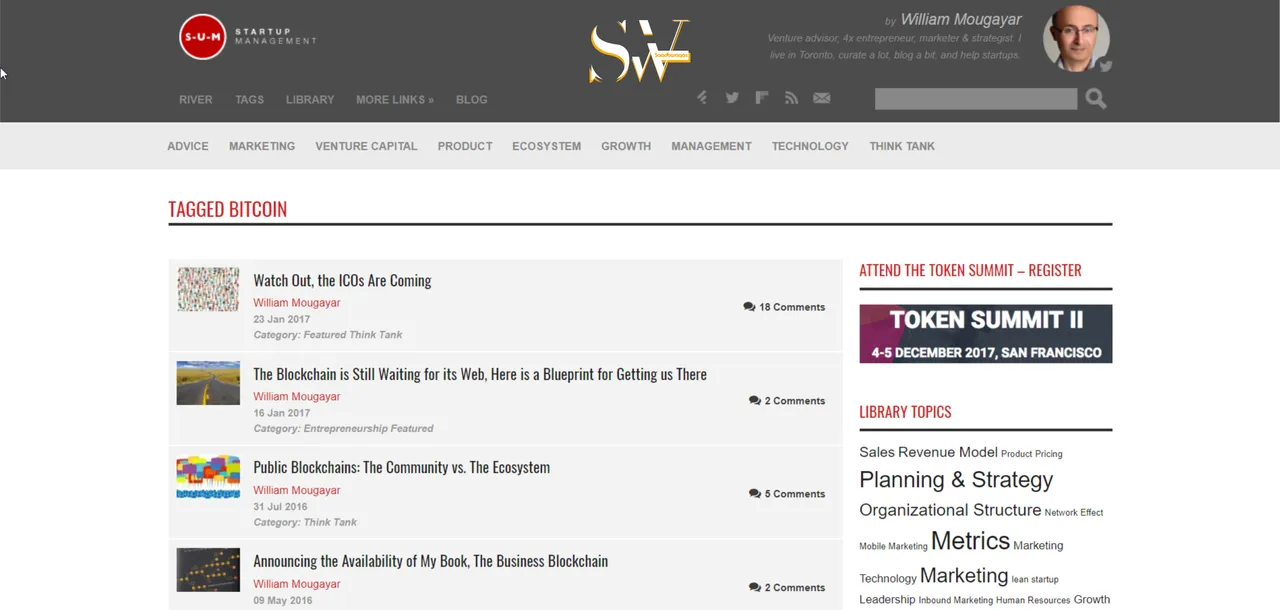Select the MARKETING category tab
Image resolution: width=1280 pixels, height=610 pixels.
click(x=262, y=146)
